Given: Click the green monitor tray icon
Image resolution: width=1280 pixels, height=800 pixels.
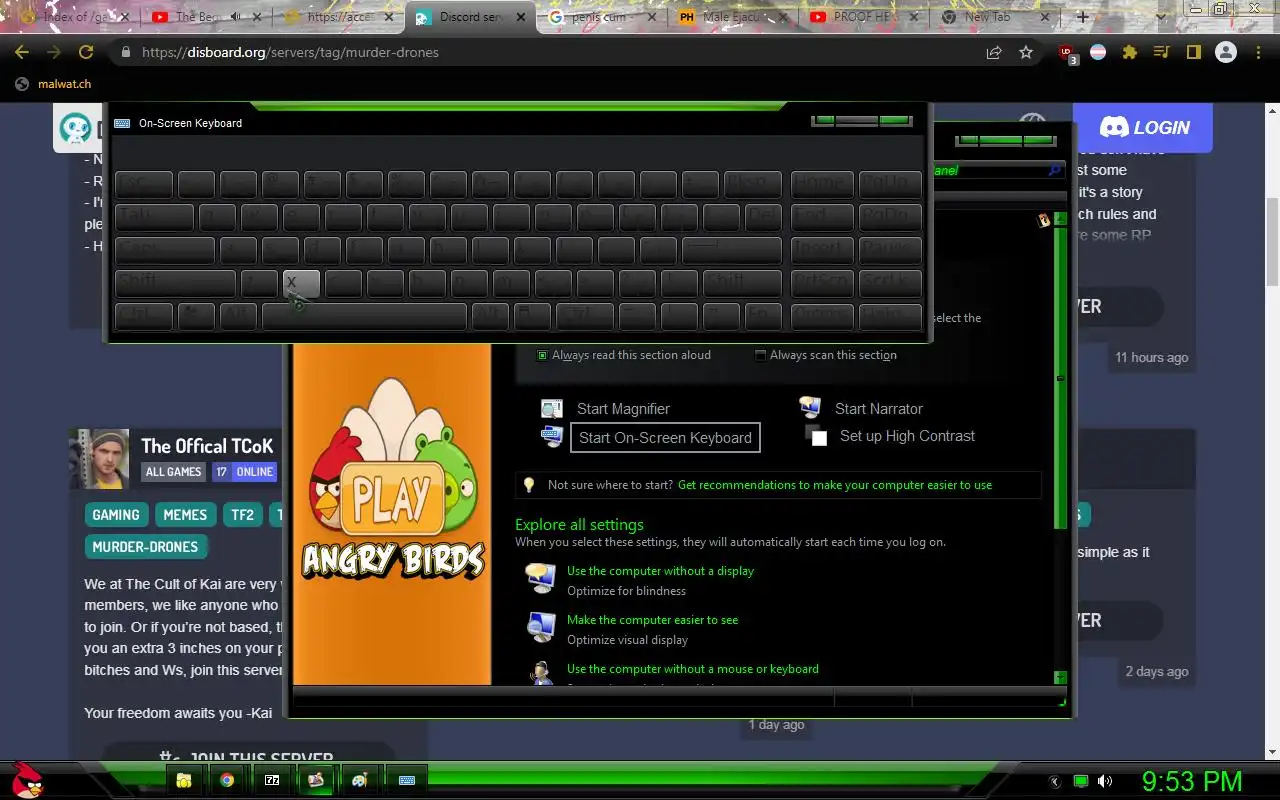Looking at the screenshot, I should click(x=1080, y=781).
